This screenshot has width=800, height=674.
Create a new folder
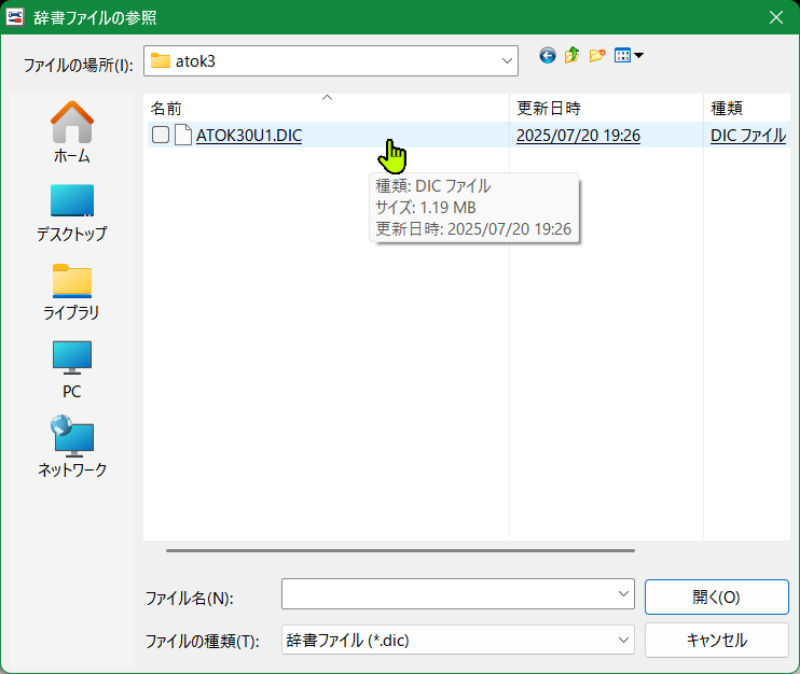[x=597, y=55]
